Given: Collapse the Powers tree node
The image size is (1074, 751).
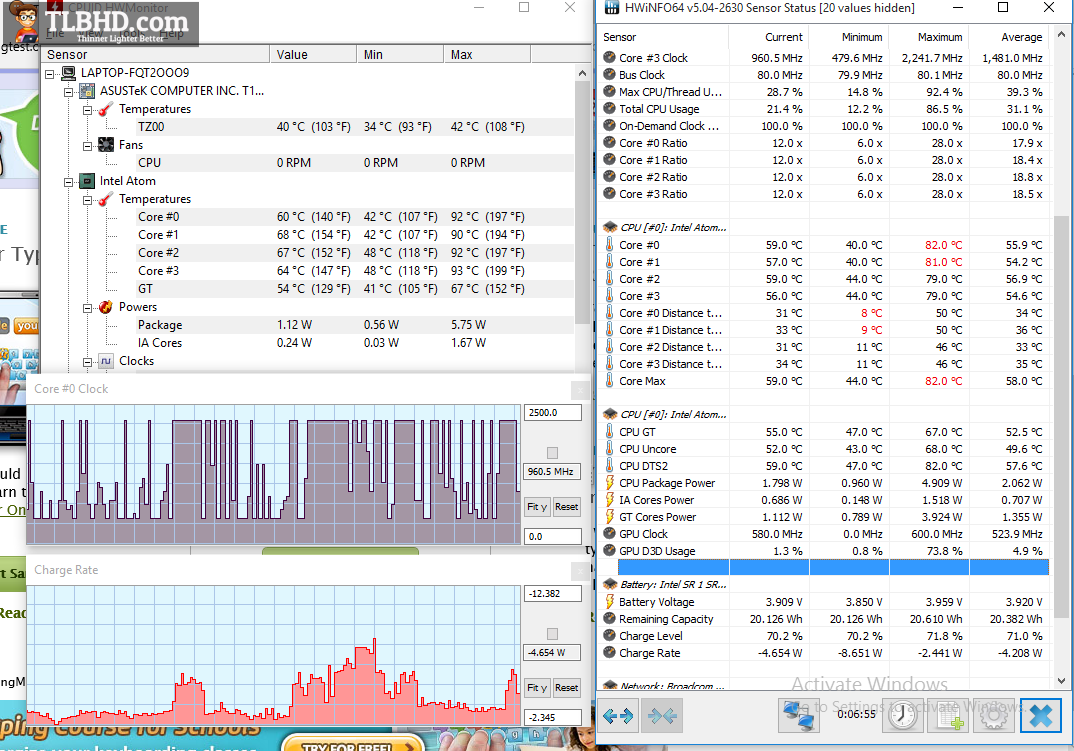Looking at the screenshot, I should 88,308.
